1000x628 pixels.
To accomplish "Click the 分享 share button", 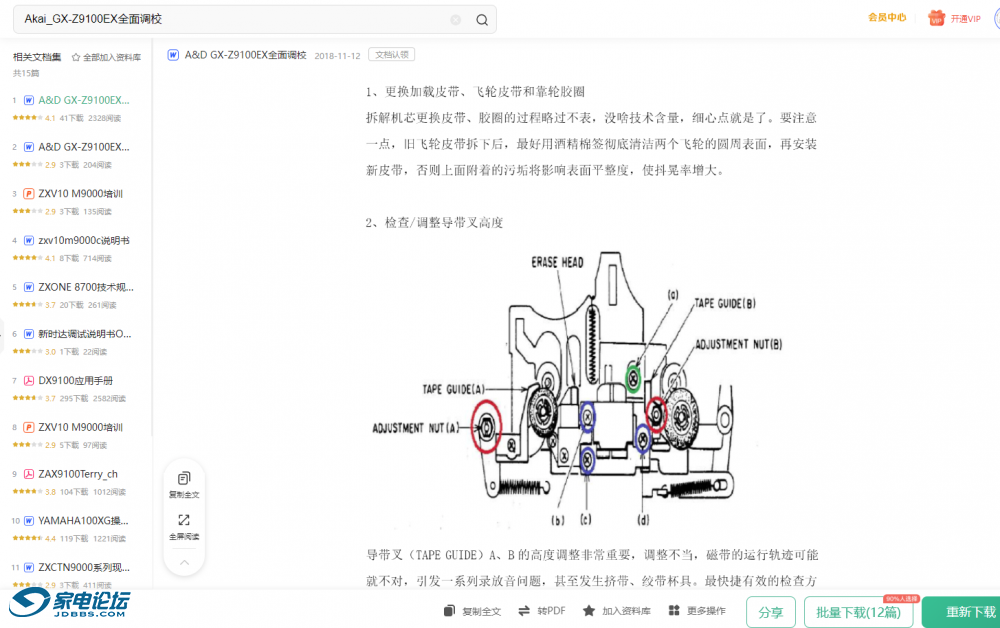I will (x=770, y=612).
